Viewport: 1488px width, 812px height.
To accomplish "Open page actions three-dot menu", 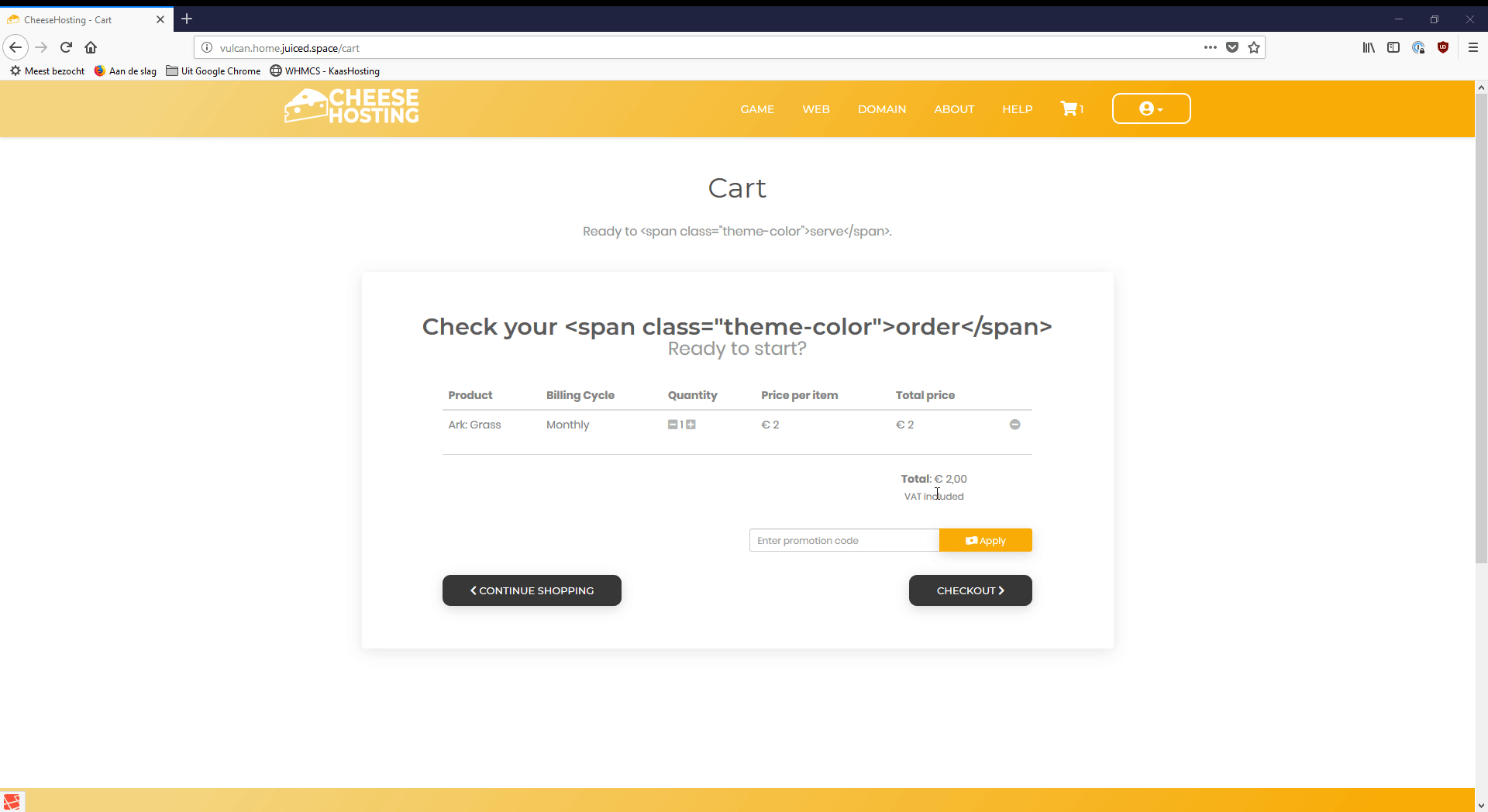I will [x=1210, y=47].
